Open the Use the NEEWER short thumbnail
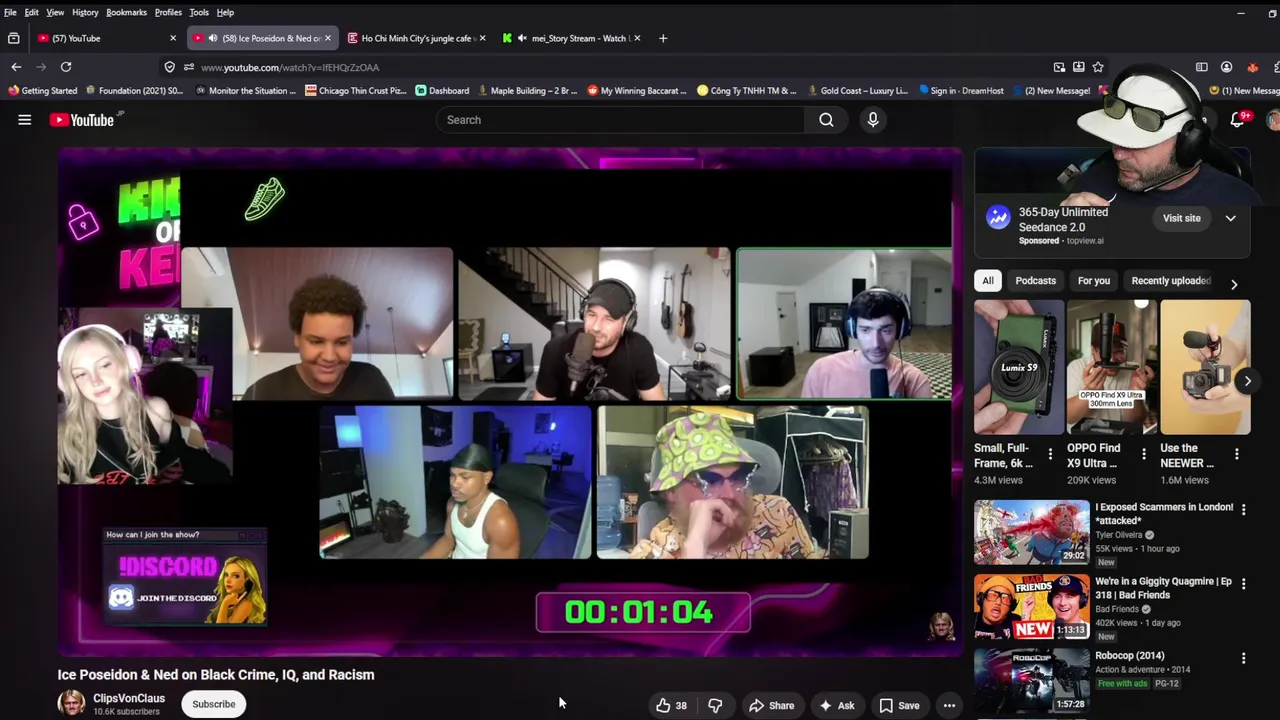 (x=1205, y=367)
